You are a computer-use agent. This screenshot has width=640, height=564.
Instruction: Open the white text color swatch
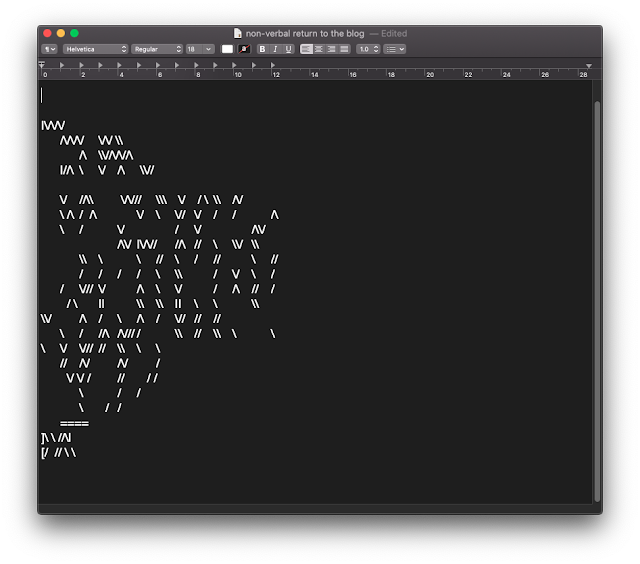(227, 49)
